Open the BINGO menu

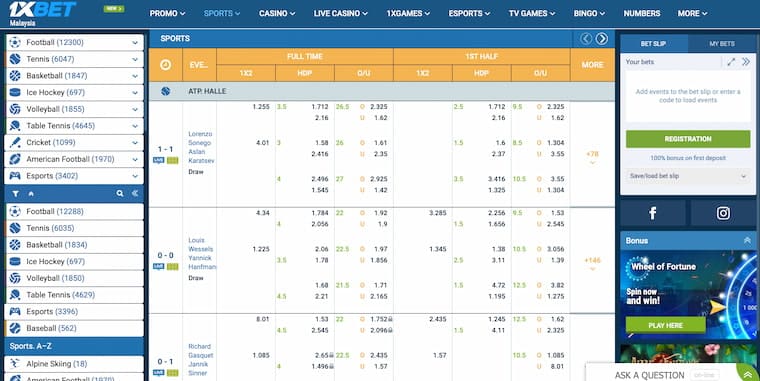[x=589, y=14]
